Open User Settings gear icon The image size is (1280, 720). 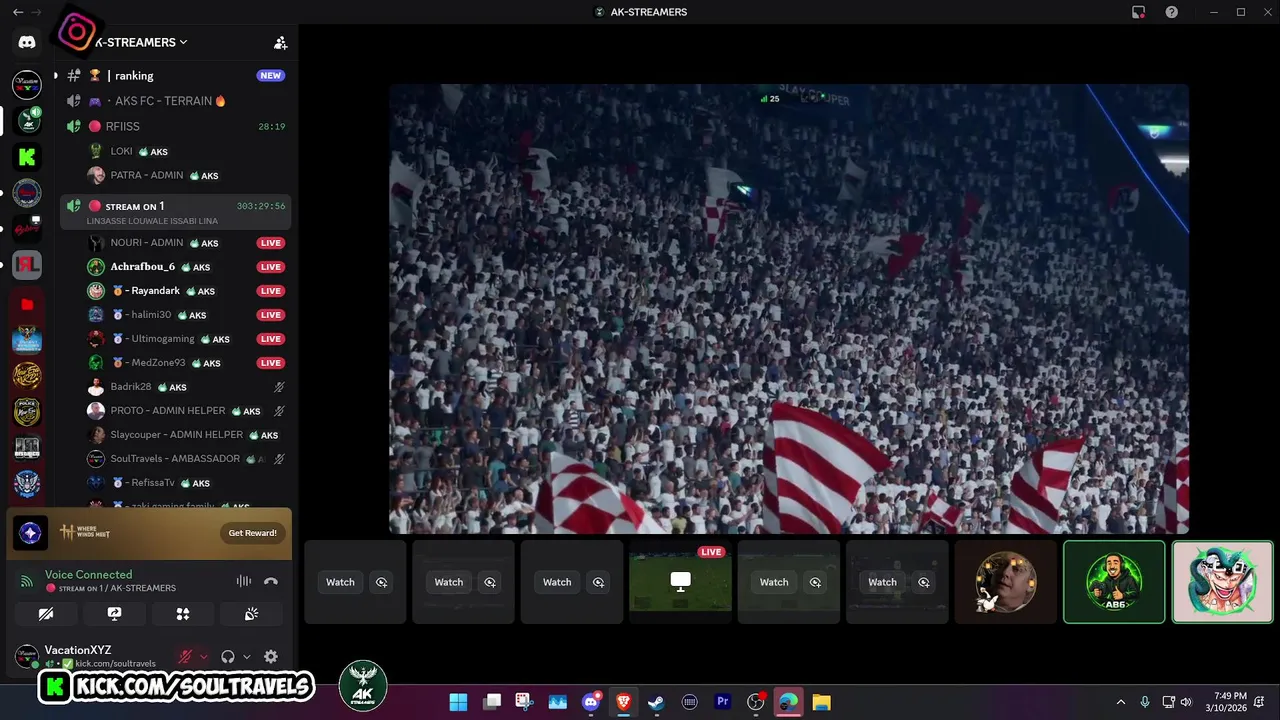(x=270, y=657)
